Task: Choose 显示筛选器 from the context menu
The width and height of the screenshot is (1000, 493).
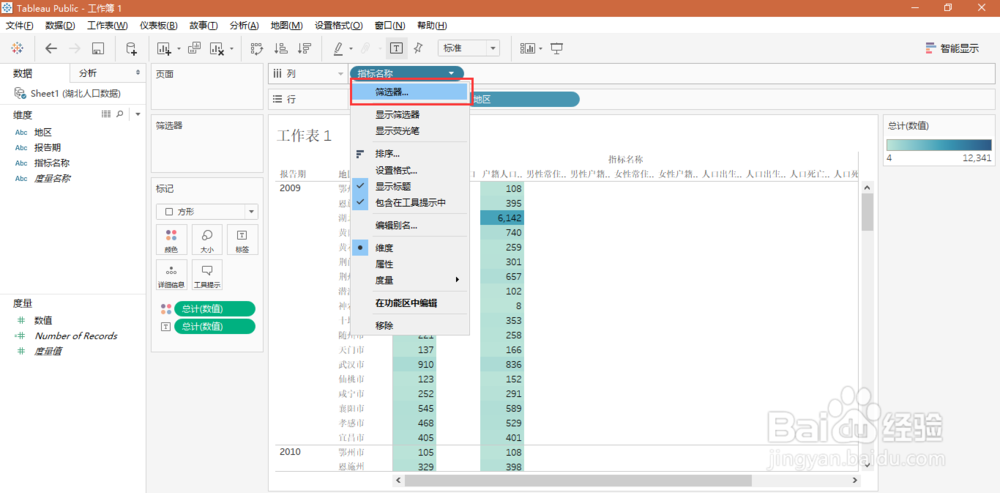Action: (x=410, y=115)
